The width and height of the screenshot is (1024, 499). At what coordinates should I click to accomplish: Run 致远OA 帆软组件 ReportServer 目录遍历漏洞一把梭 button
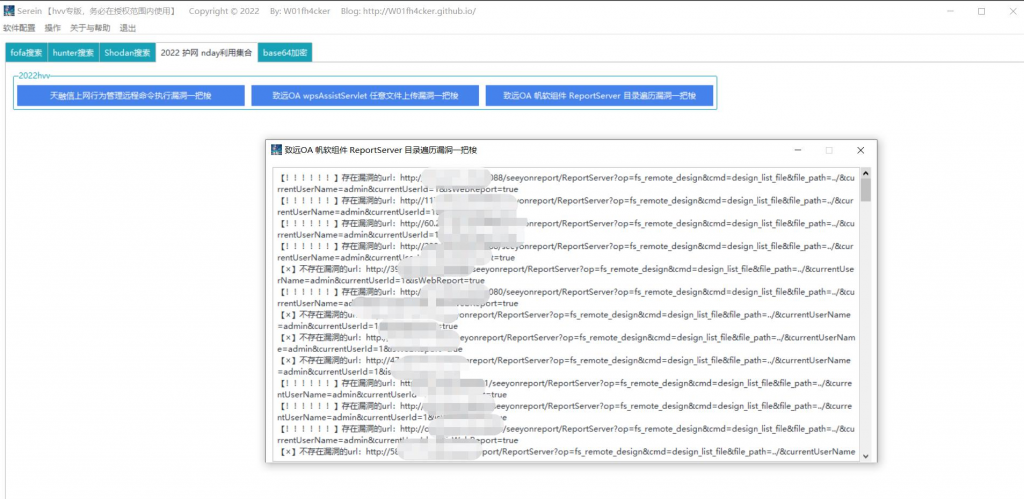(x=599, y=95)
